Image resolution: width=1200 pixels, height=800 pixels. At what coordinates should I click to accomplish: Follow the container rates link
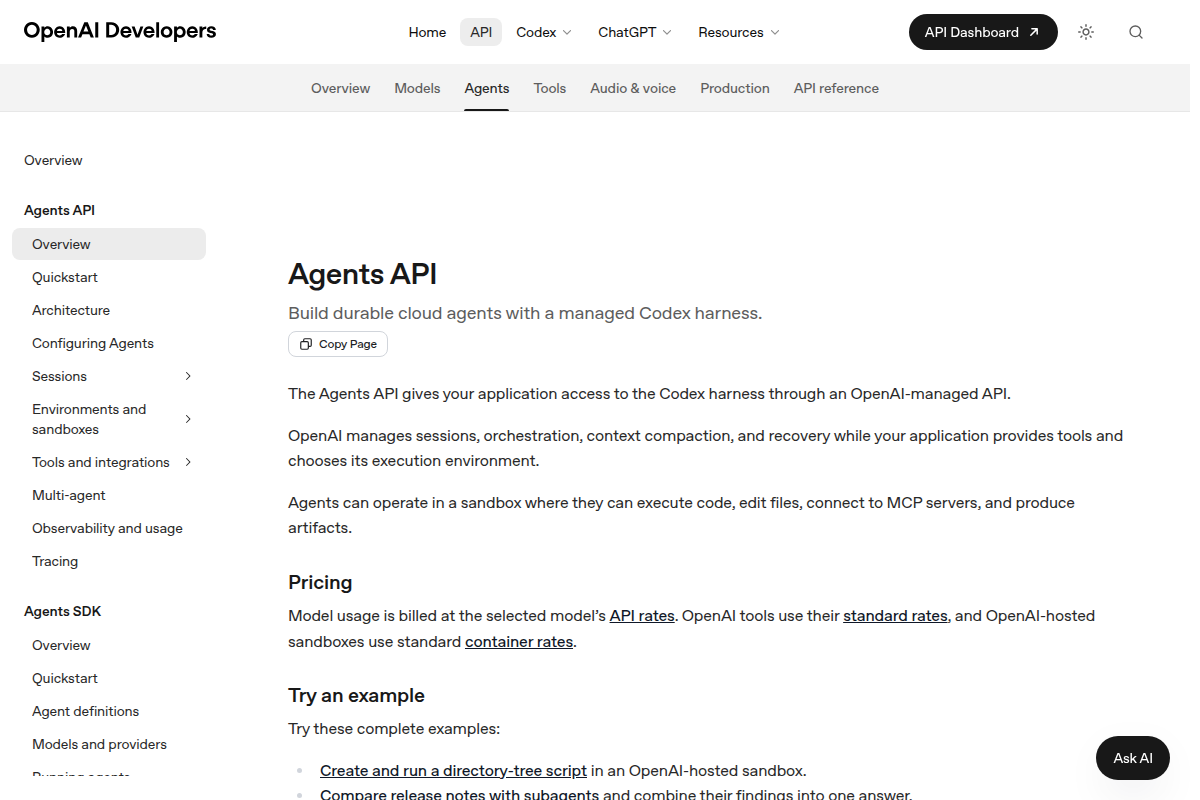click(519, 642)
